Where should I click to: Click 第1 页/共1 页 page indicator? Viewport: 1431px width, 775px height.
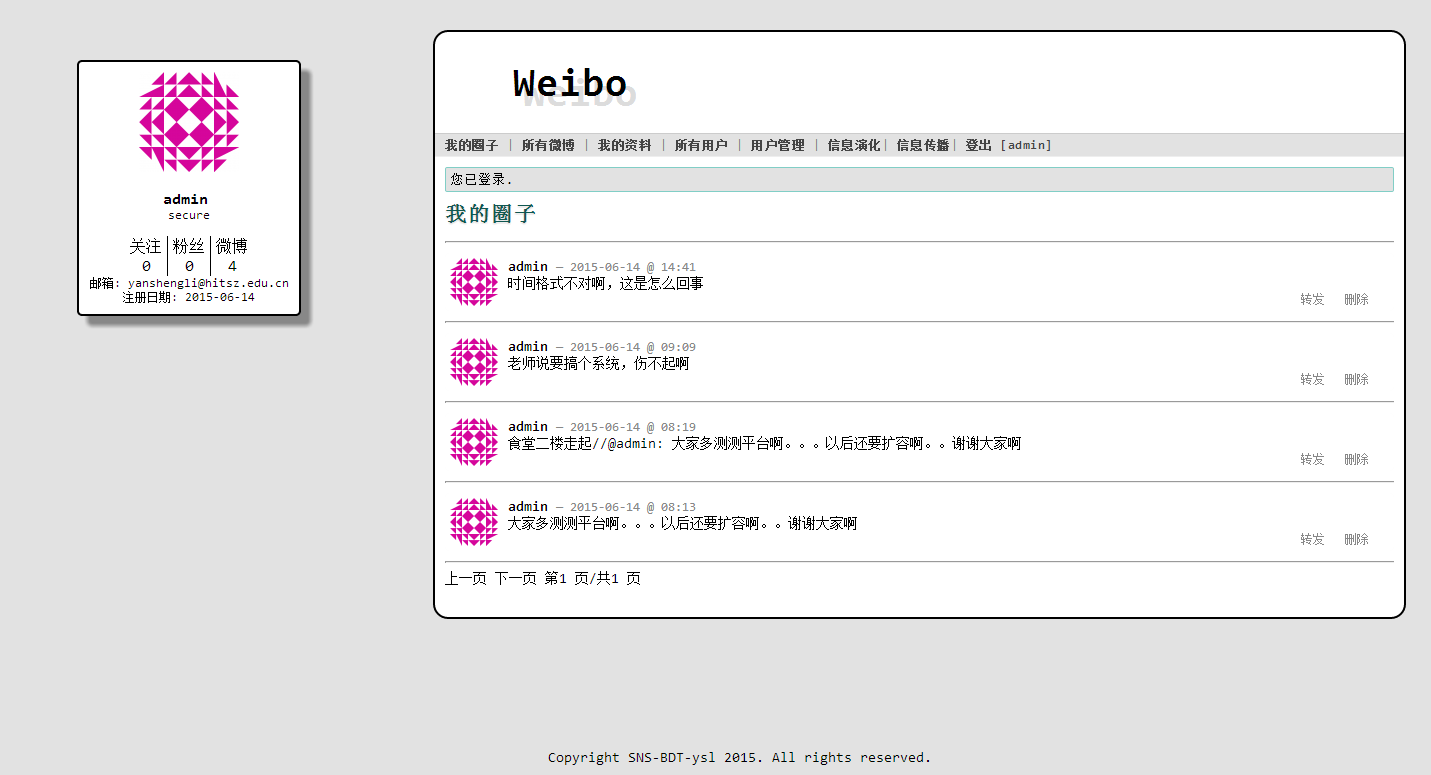(x=593, y=578)
